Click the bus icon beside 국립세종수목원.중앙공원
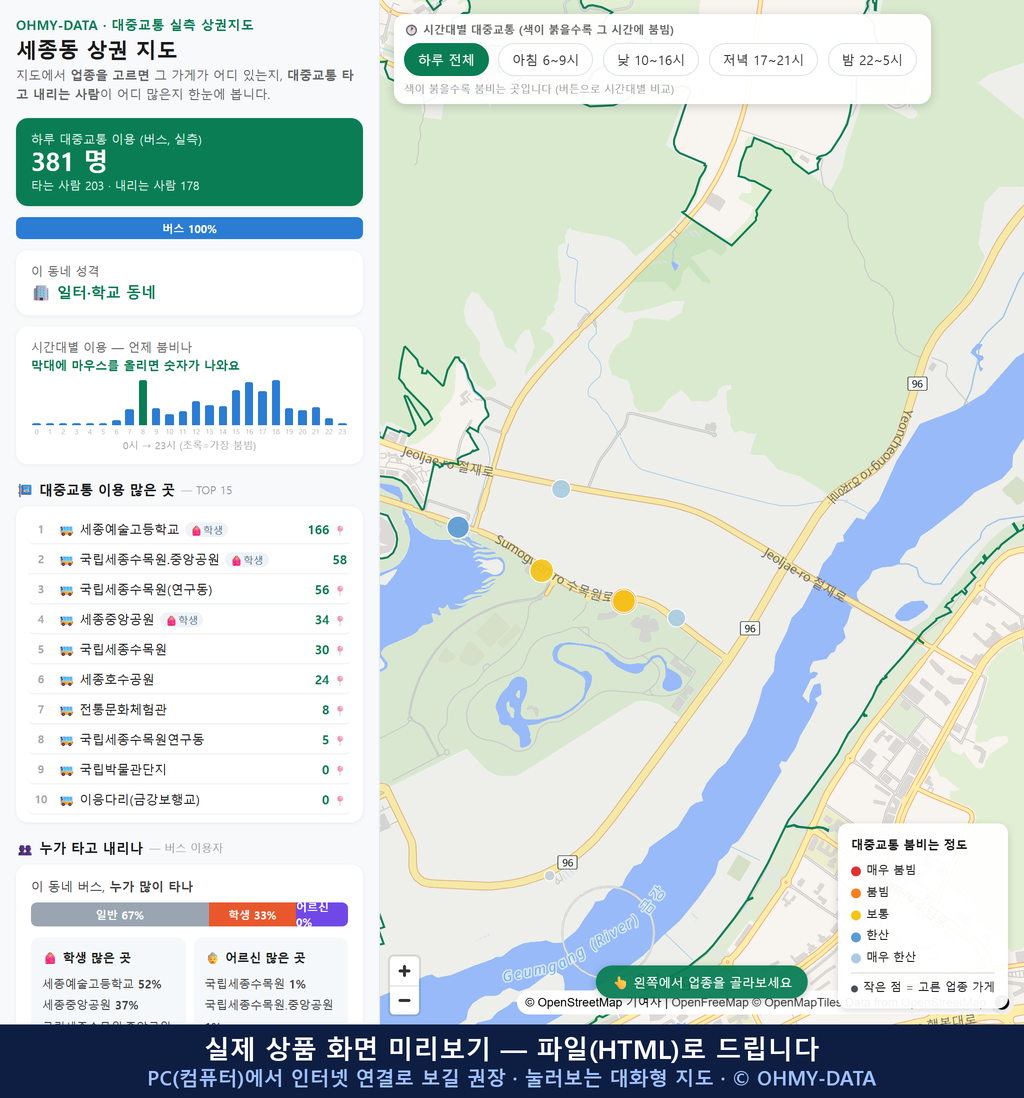Screen dimensions: 1024x1098 pos(67,560)
